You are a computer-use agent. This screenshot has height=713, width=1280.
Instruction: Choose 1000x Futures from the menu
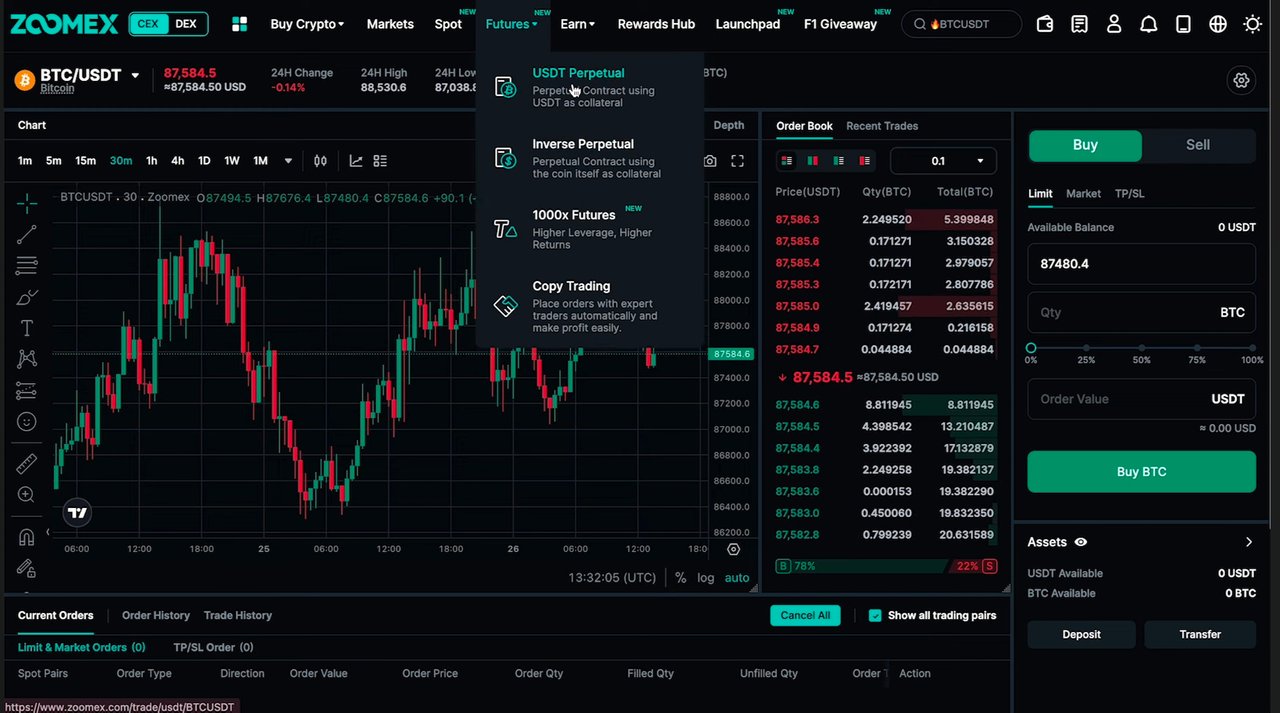tap(592, 229)
